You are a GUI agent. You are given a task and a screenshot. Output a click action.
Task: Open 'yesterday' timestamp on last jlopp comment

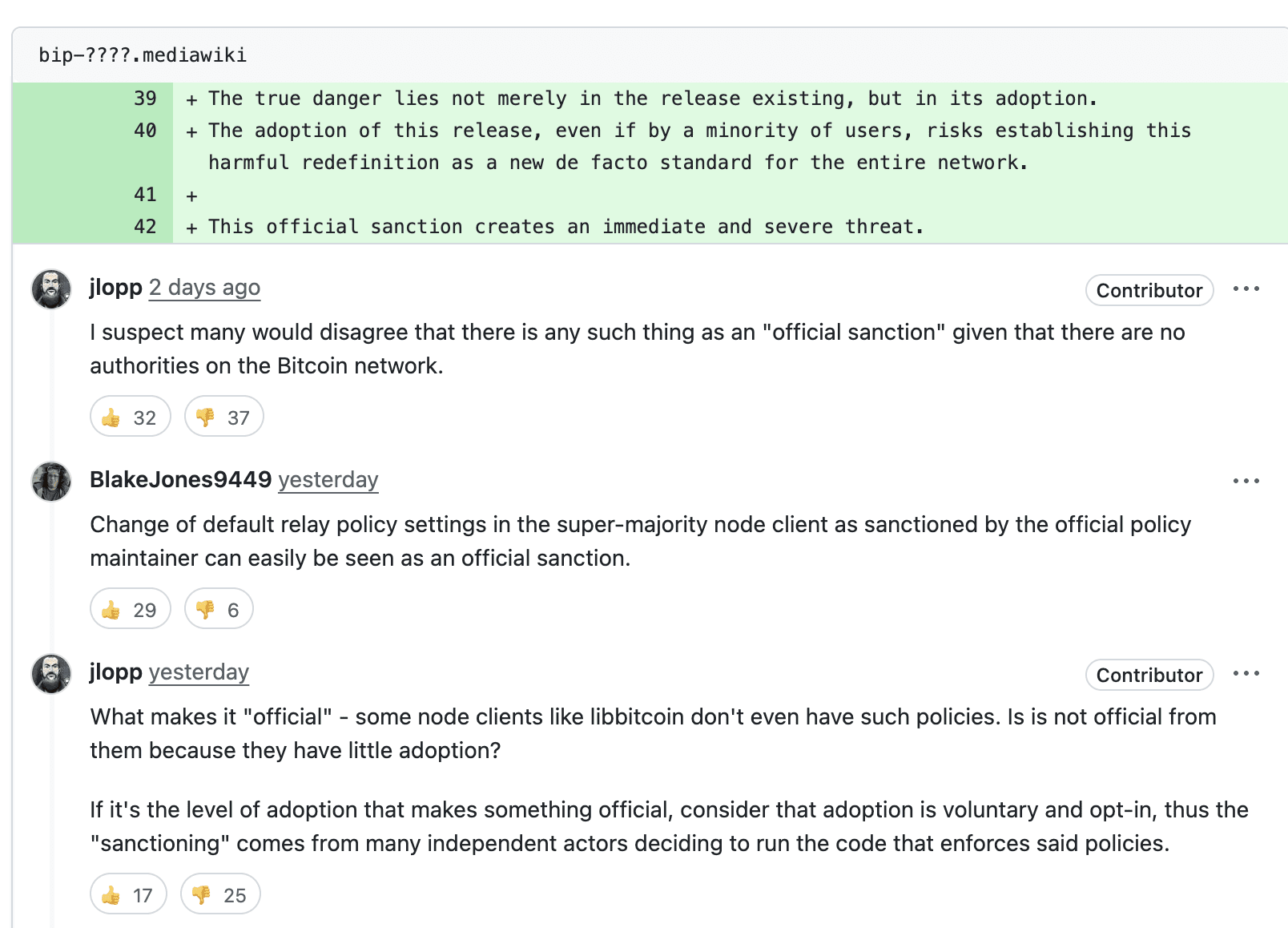coord(199,672)
